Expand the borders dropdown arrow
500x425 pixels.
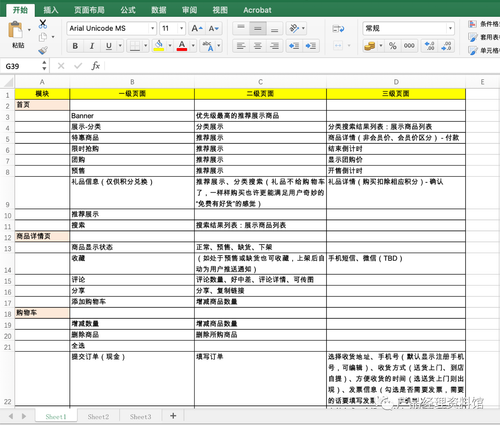(x=145, y=46)
